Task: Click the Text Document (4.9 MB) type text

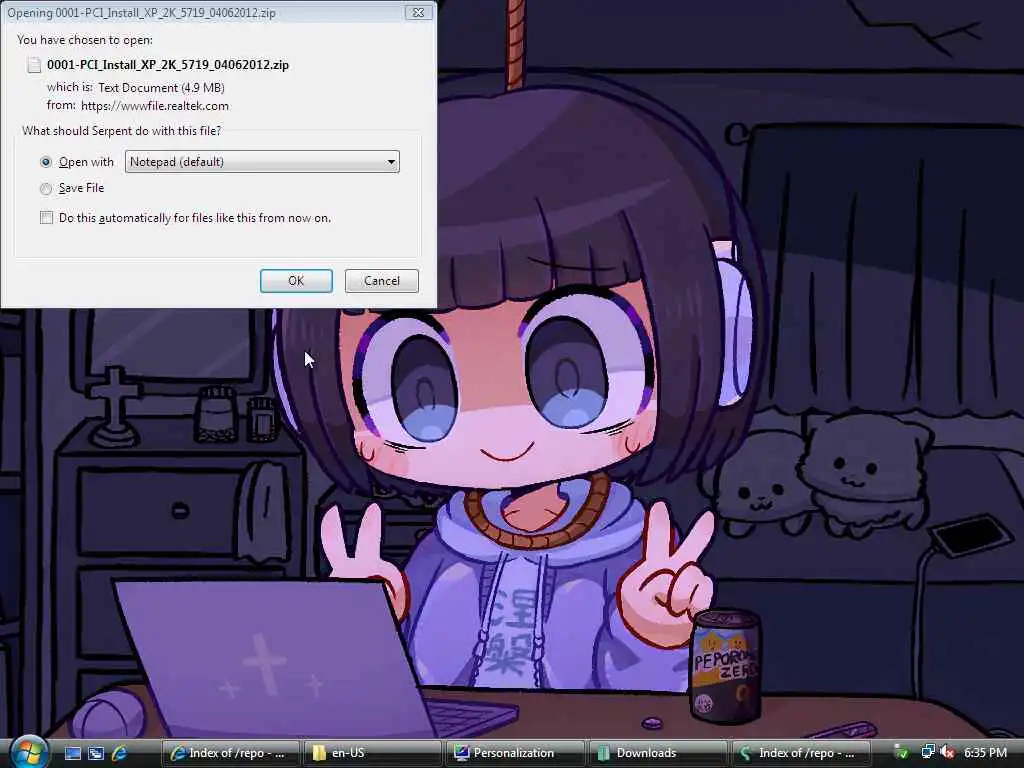Action: 161,88
